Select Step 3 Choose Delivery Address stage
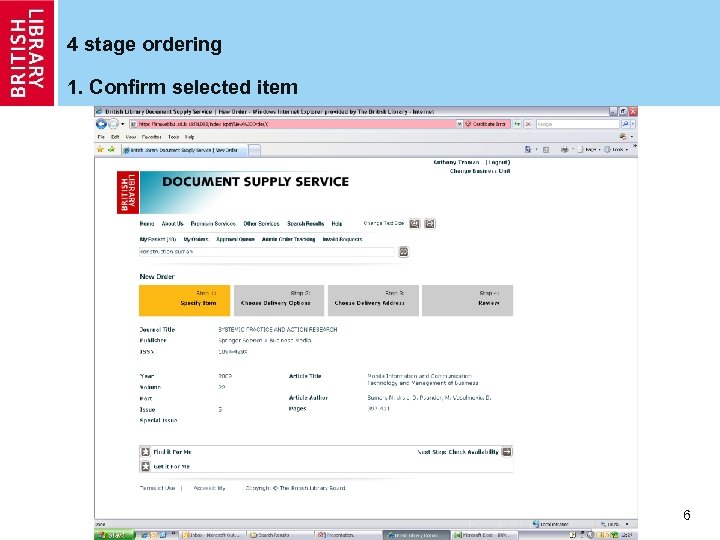Viewport: 720px width, 540px height. (373, 300)
